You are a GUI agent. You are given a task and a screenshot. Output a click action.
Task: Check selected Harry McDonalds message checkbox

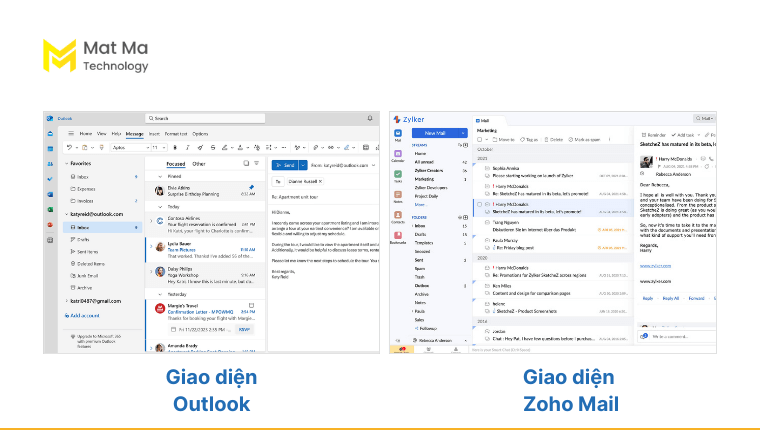[x=479, y=205]
